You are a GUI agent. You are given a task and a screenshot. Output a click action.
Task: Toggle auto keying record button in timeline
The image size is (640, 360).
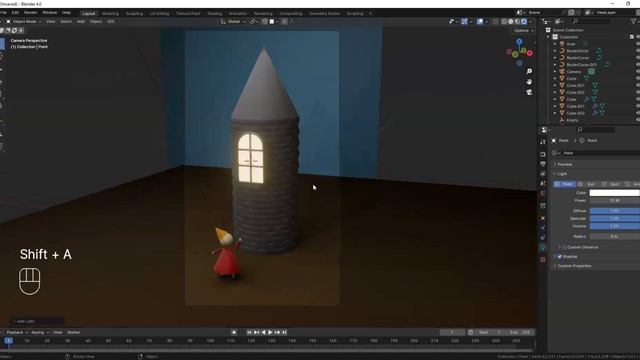click(x=234, y=332)
